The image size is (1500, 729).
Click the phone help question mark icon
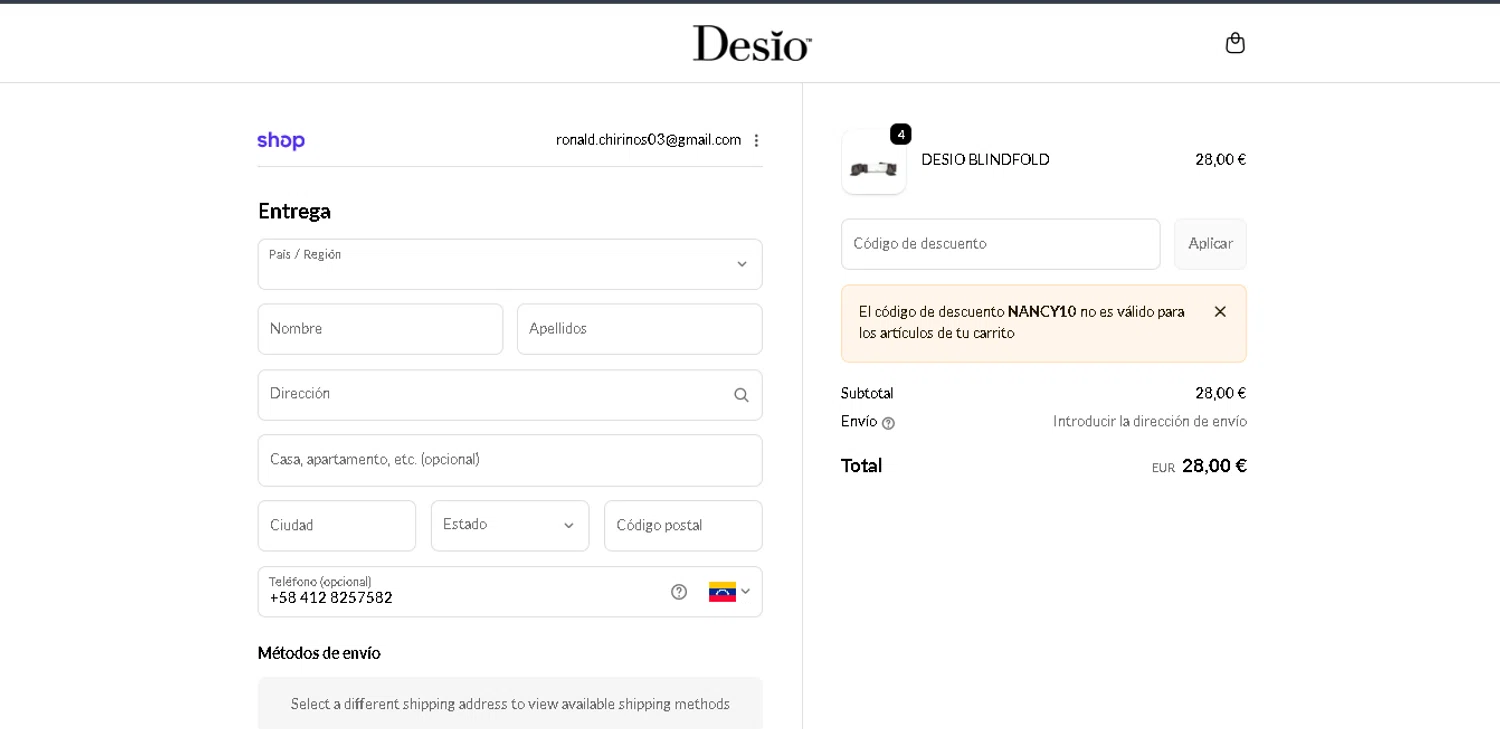679,592
